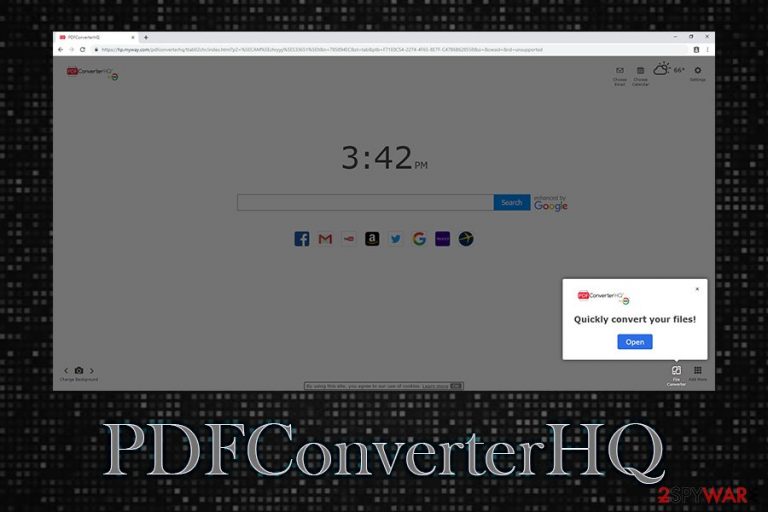
Task: Click the browser forward arrow
Action: [72, 49]
